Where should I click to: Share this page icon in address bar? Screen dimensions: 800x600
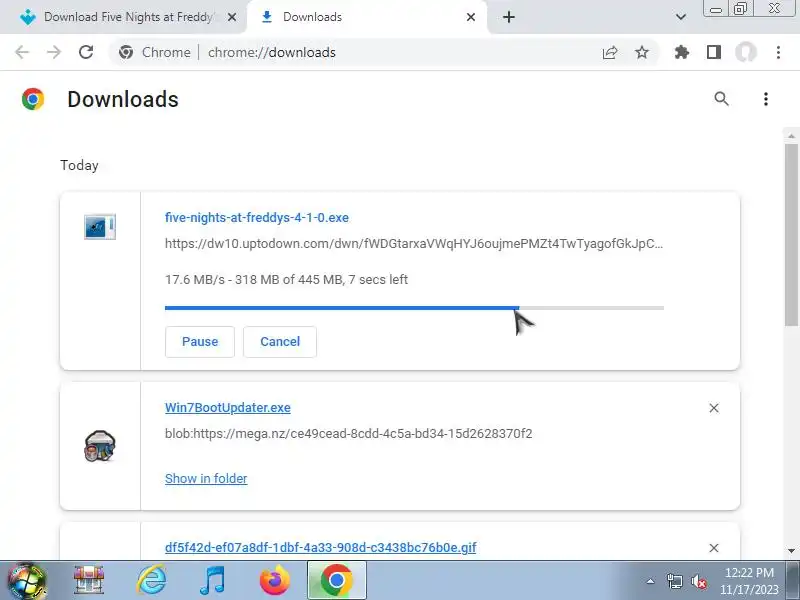tap(610, 52)
